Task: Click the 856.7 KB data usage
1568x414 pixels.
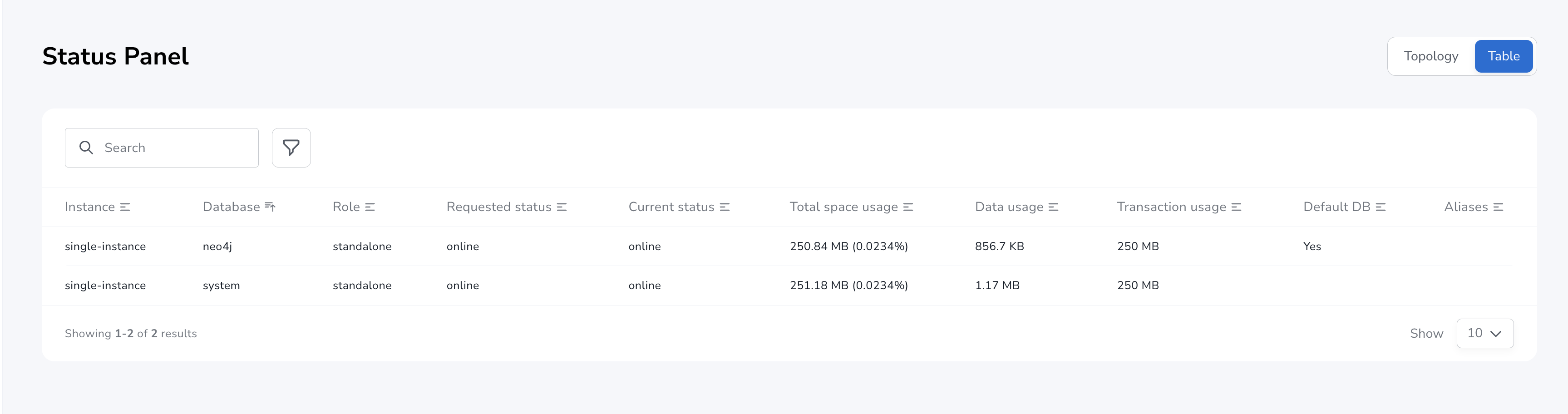Action: click(1000, 246)
